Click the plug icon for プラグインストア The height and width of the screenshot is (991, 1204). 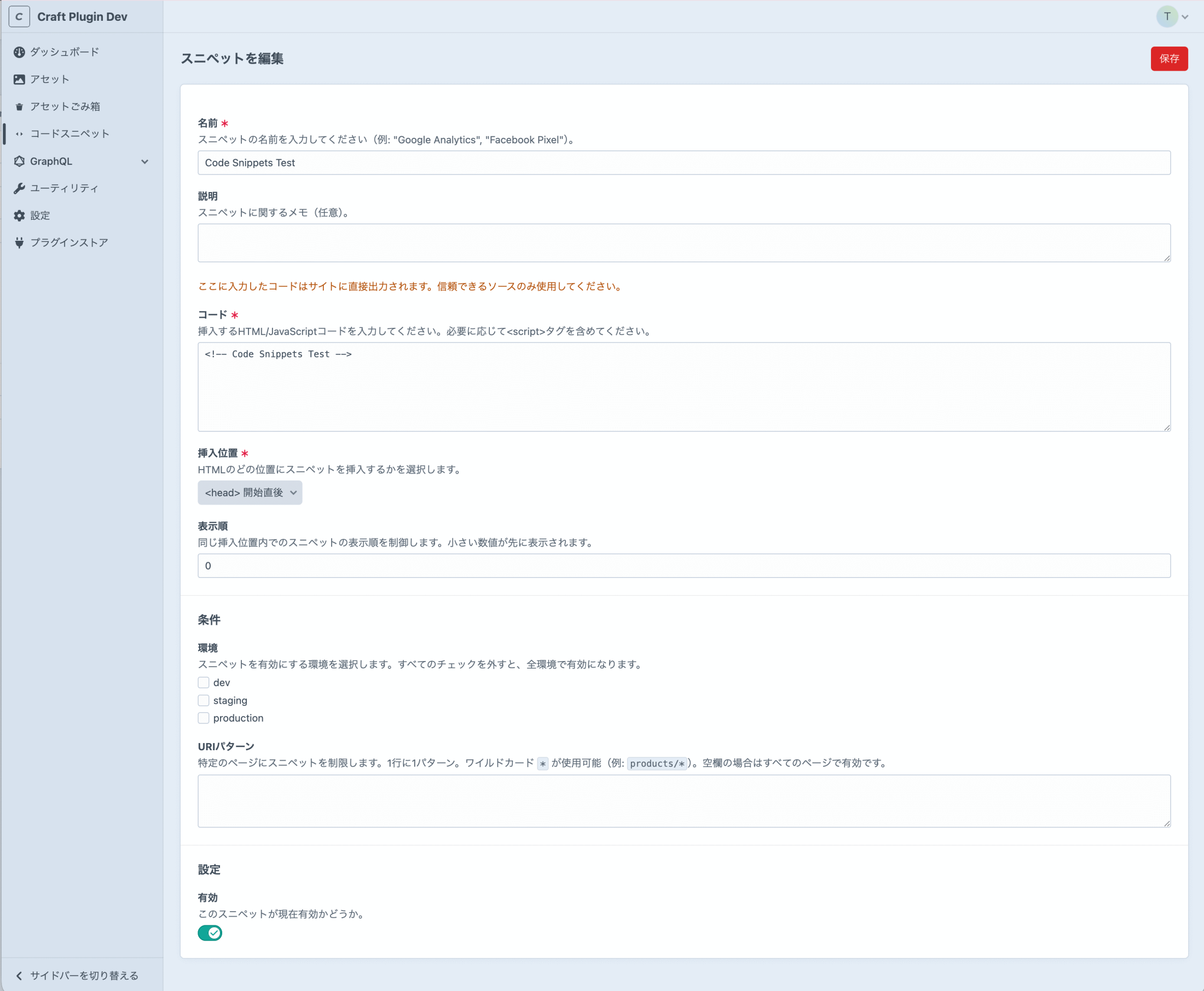tap(19, 242)
